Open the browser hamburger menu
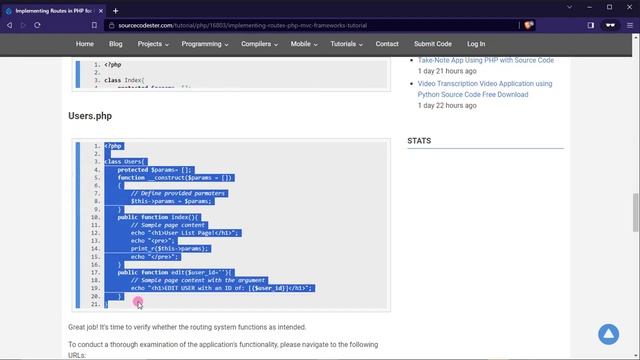This screenshot has width=640, height=360. 630,25
